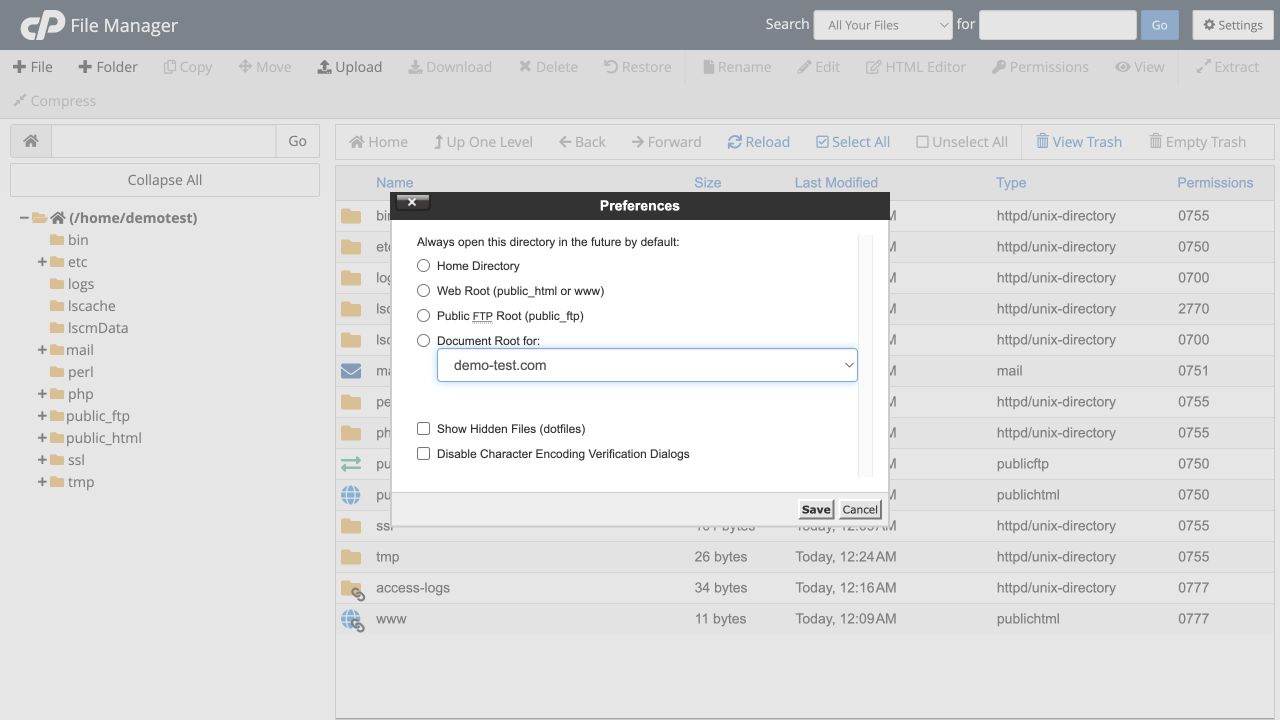Click Collapse All in sidebar

pyautogui.click(x=165, y=180)
